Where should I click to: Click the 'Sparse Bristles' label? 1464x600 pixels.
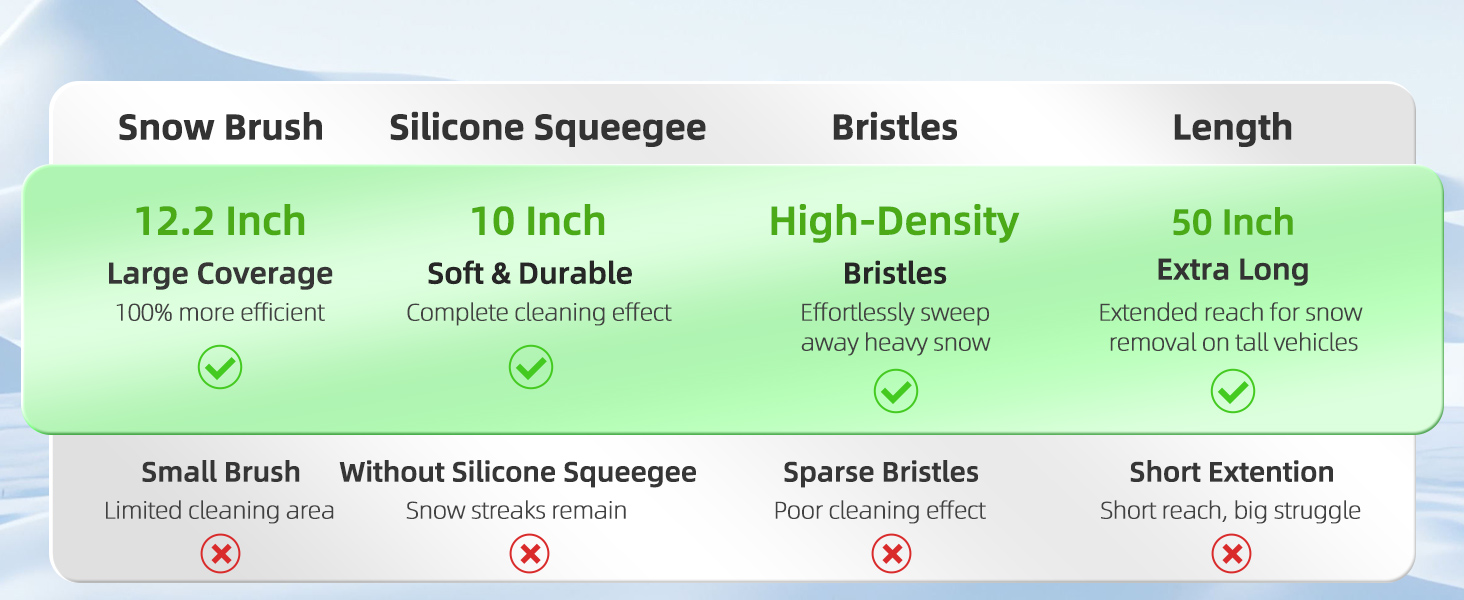881,472
